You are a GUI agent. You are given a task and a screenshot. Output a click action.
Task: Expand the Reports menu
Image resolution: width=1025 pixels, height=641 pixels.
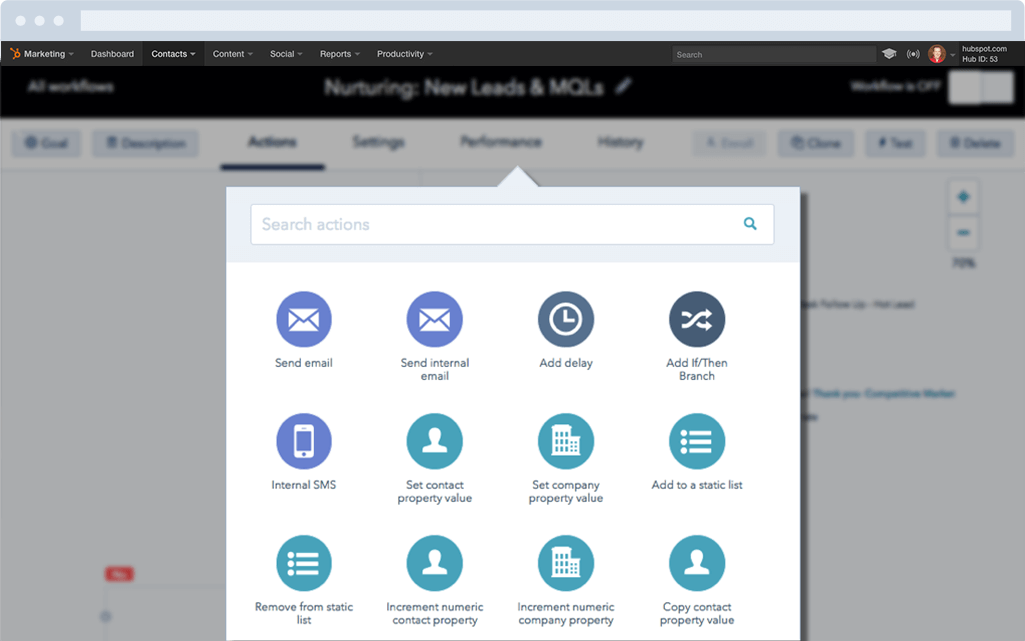tap(339, 53)
